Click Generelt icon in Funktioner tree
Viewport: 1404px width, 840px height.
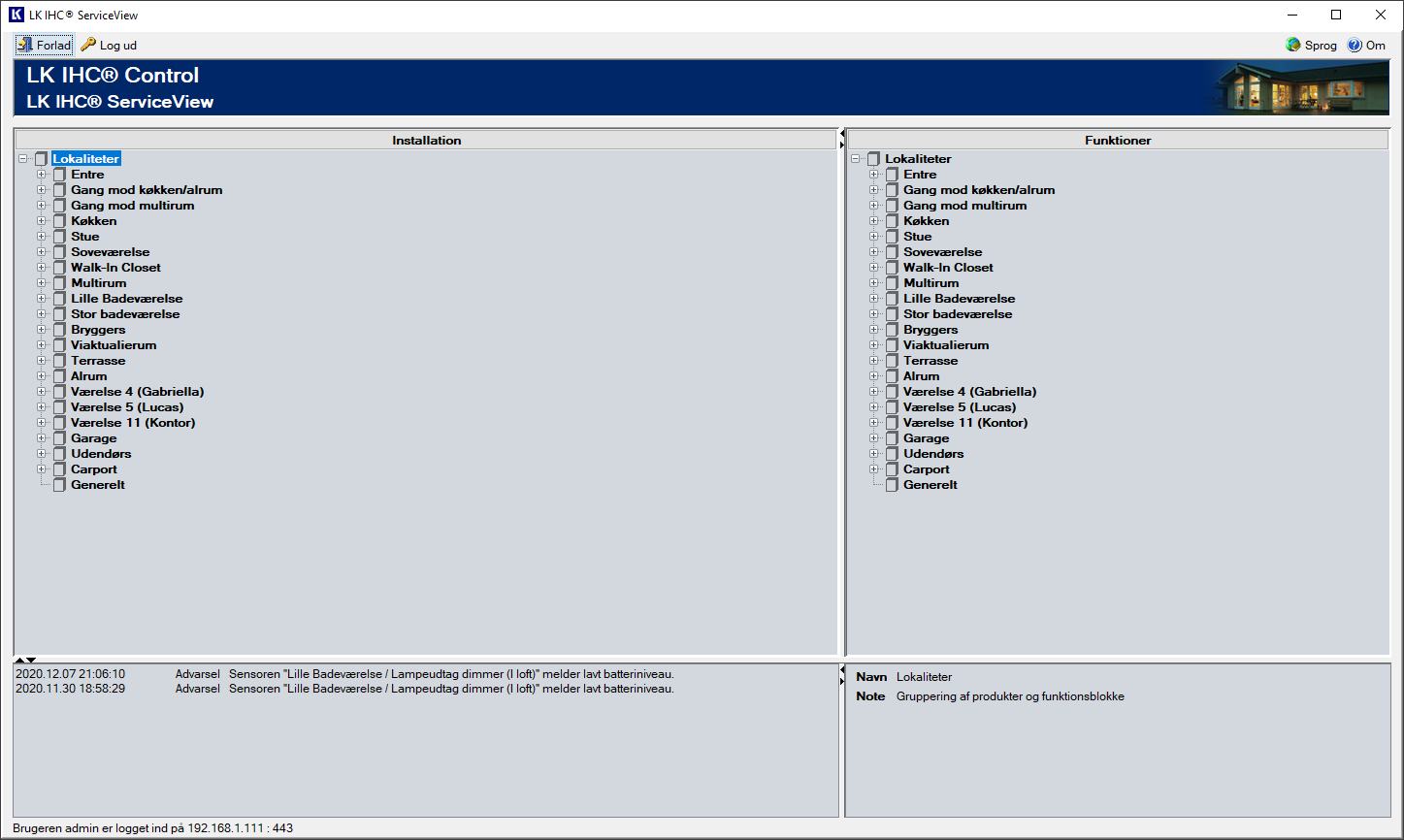[892, 485]
